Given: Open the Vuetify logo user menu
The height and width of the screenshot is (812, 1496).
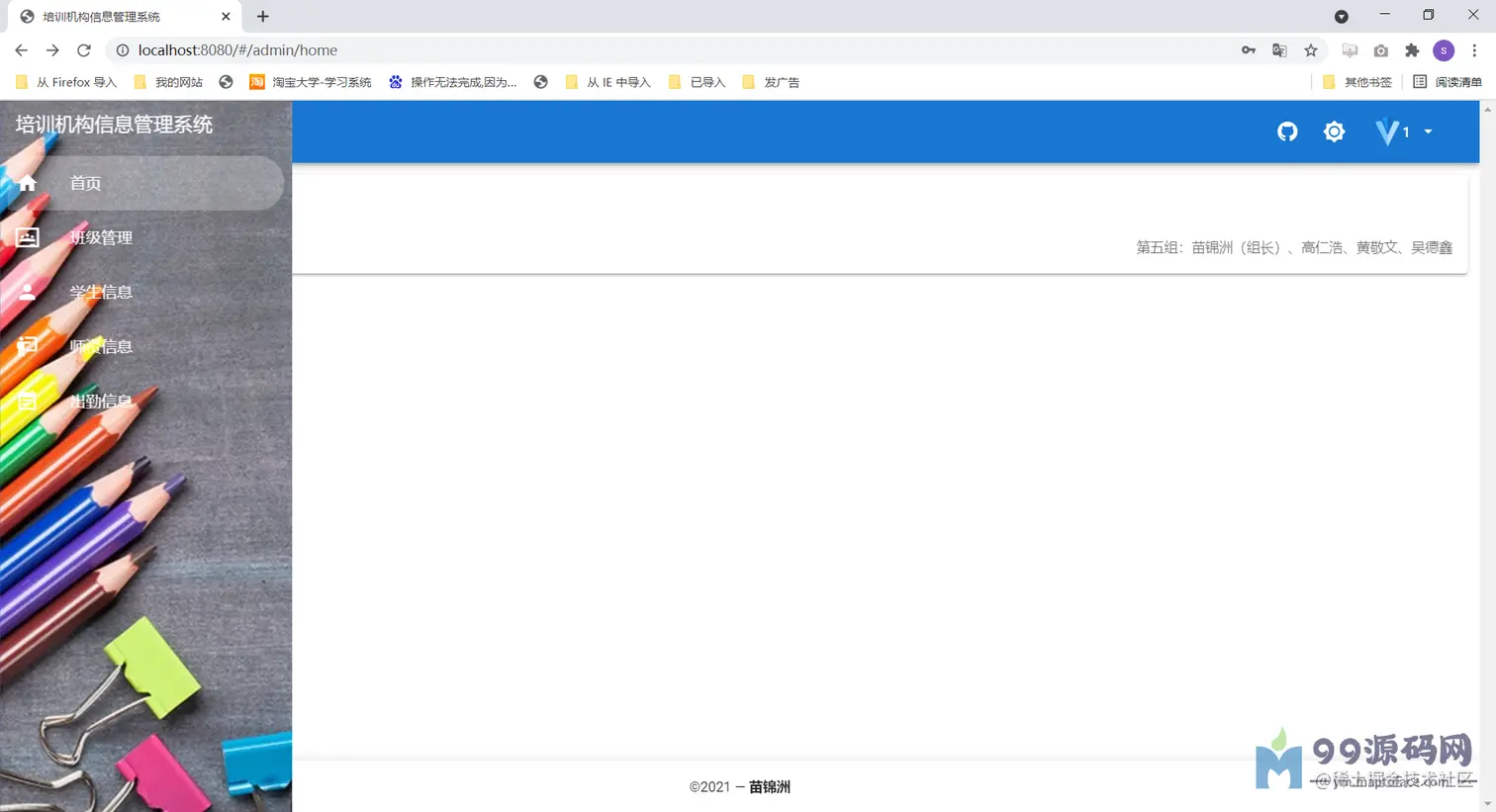Looking at the screenshot, I should click(x=1388, y=132).
